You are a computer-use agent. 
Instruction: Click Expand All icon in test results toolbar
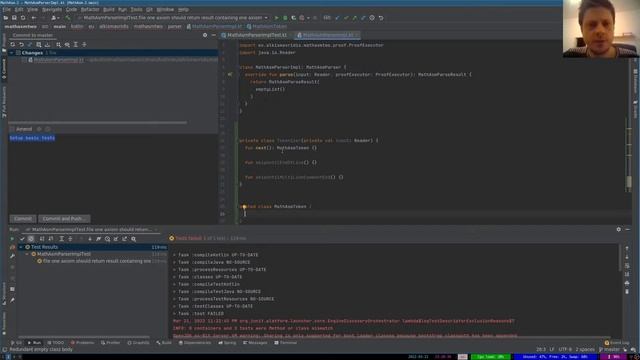(62, 239)
